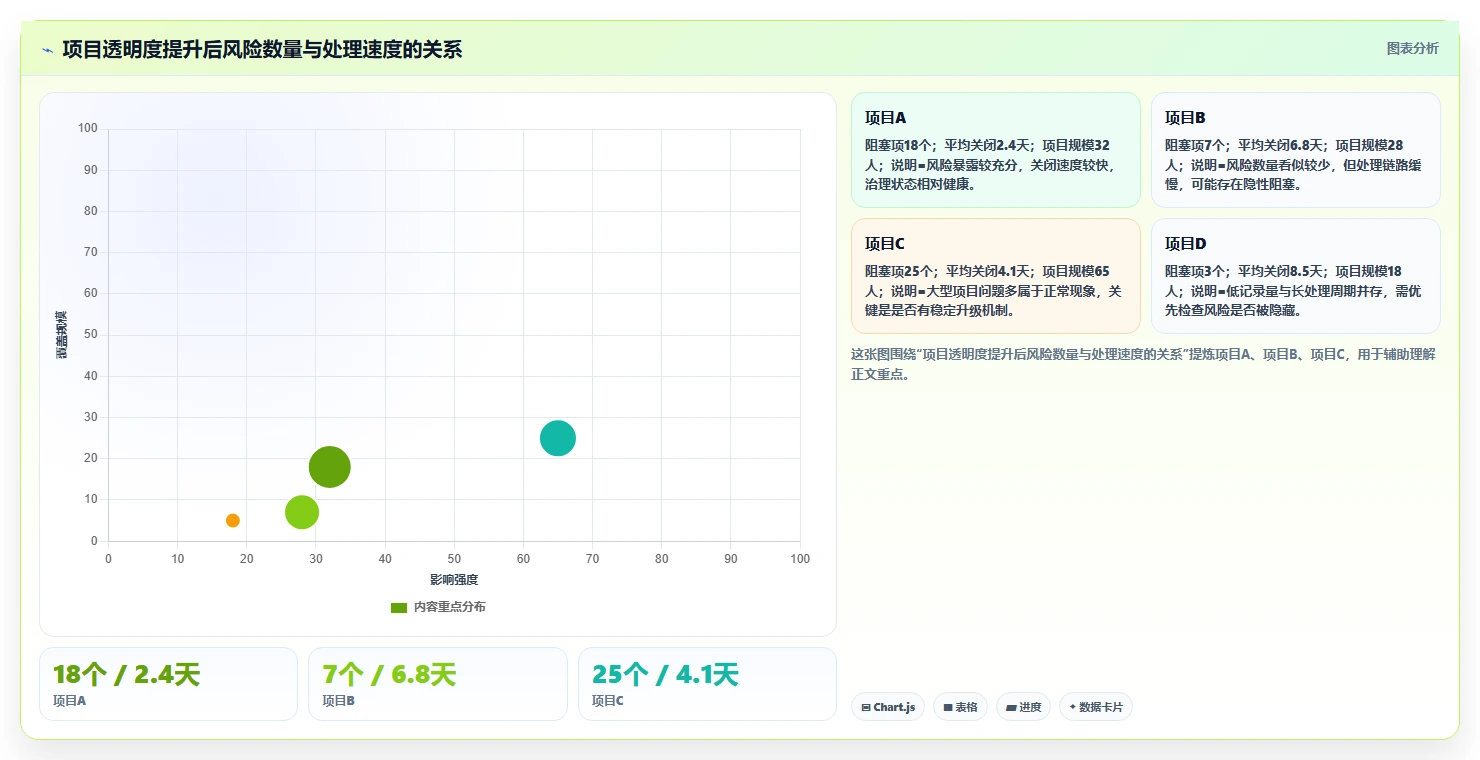Click the vertical y-axis title on chart

[61, 335]
